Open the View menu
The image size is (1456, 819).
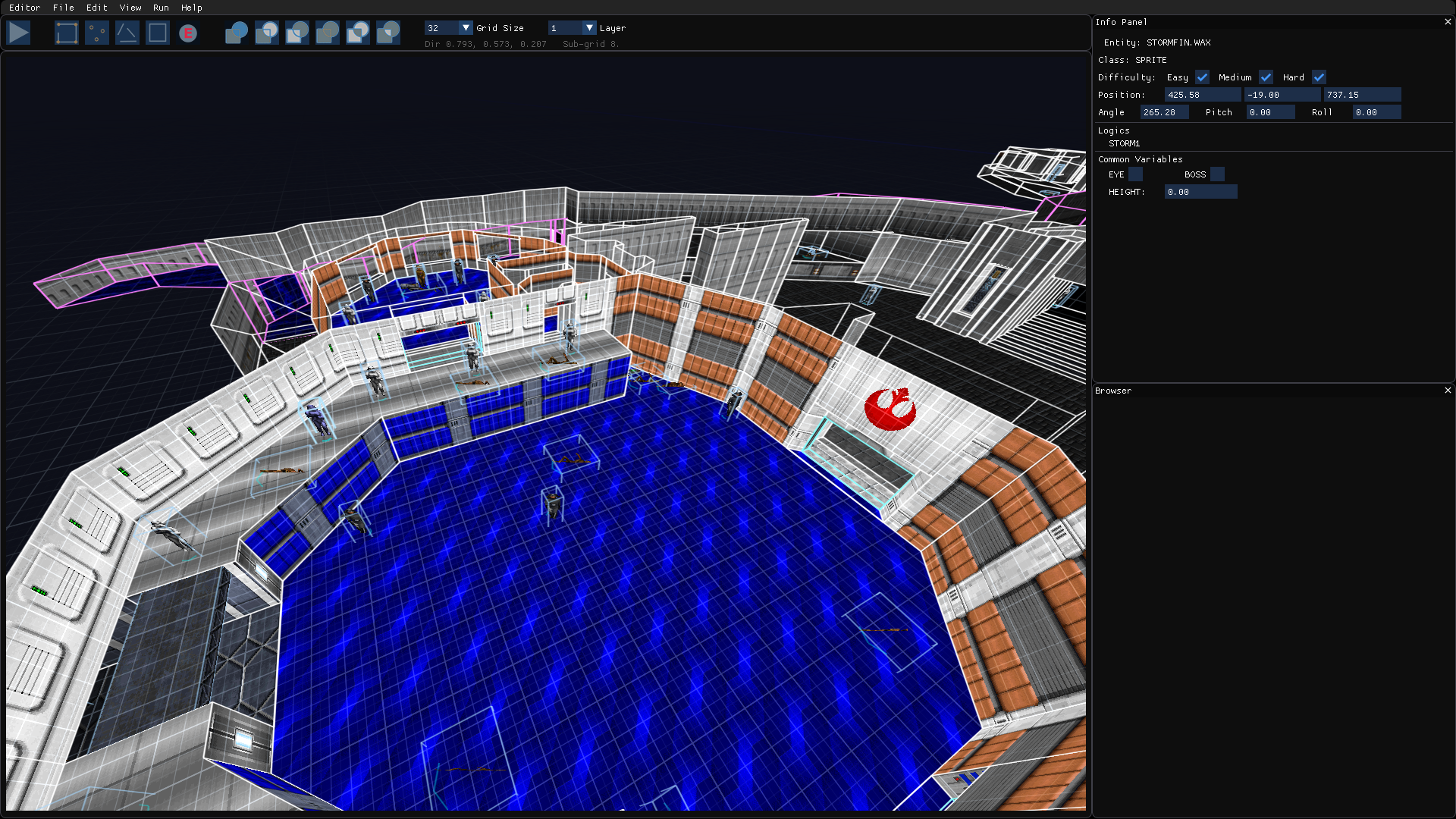pyautogui.click(x=130, y=8)
